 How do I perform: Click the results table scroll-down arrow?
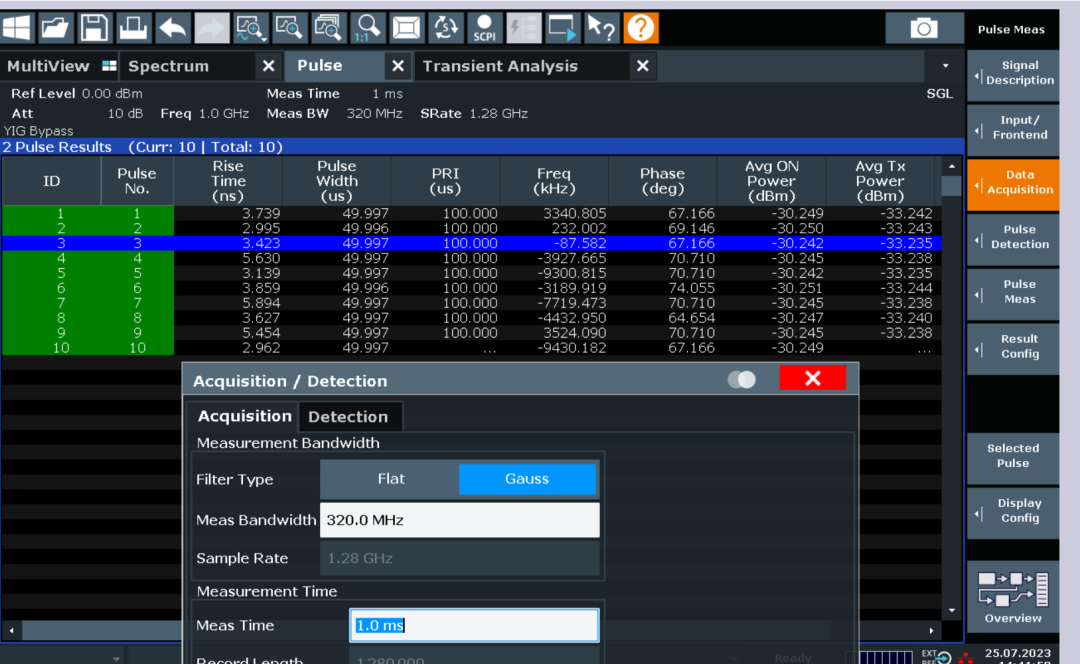pos(952,610)
